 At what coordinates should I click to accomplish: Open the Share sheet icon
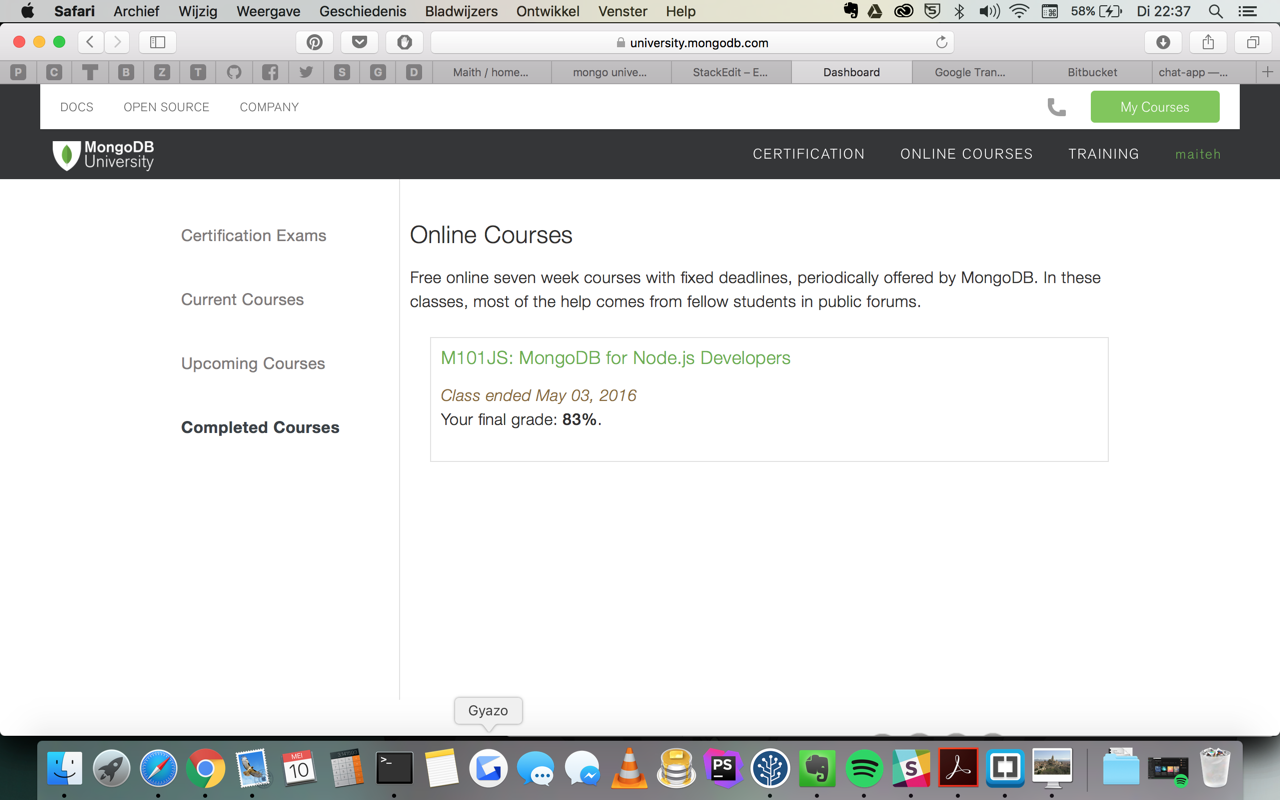pos(1208,42)
